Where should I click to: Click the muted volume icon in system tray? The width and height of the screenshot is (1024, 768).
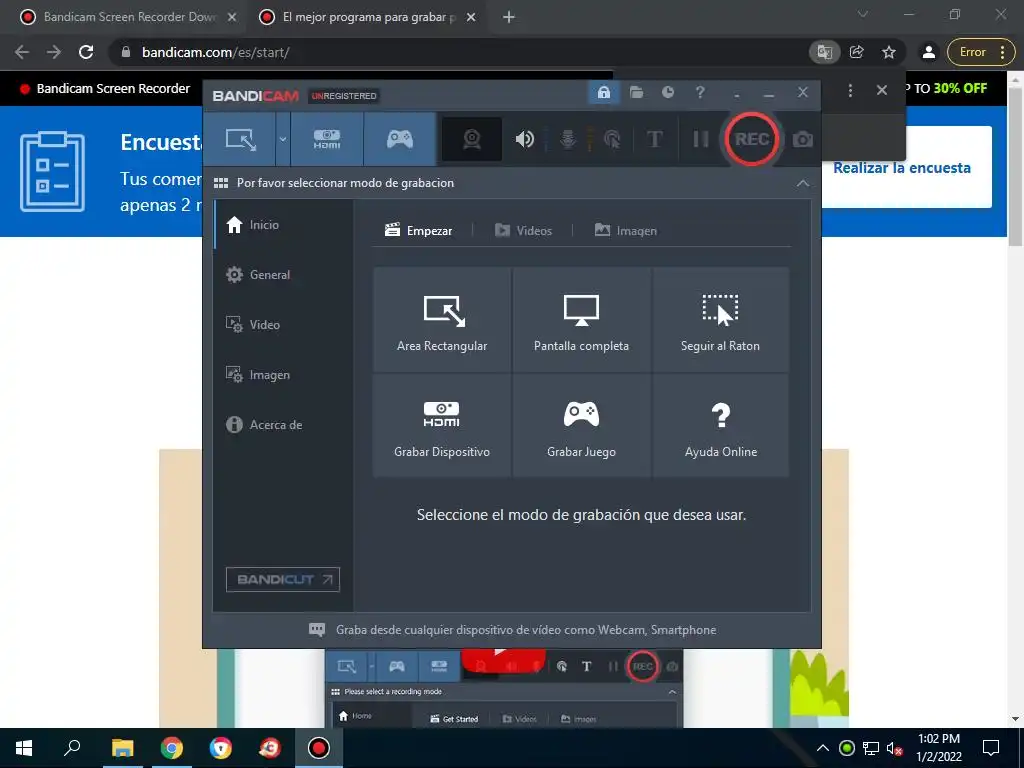894,748
